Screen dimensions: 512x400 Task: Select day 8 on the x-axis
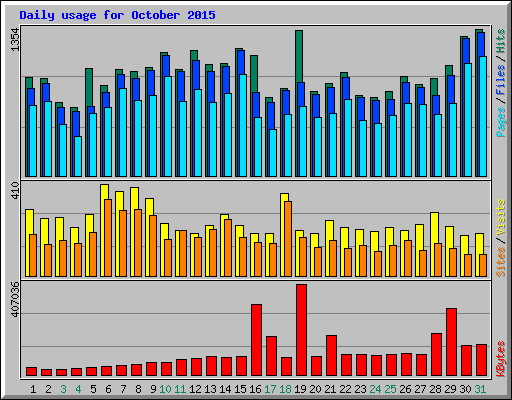click(138, 389)
